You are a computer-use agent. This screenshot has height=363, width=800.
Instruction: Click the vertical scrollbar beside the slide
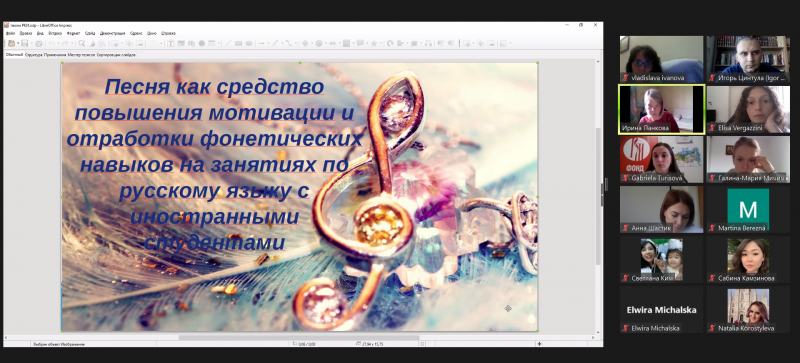[x=599, y=196]
